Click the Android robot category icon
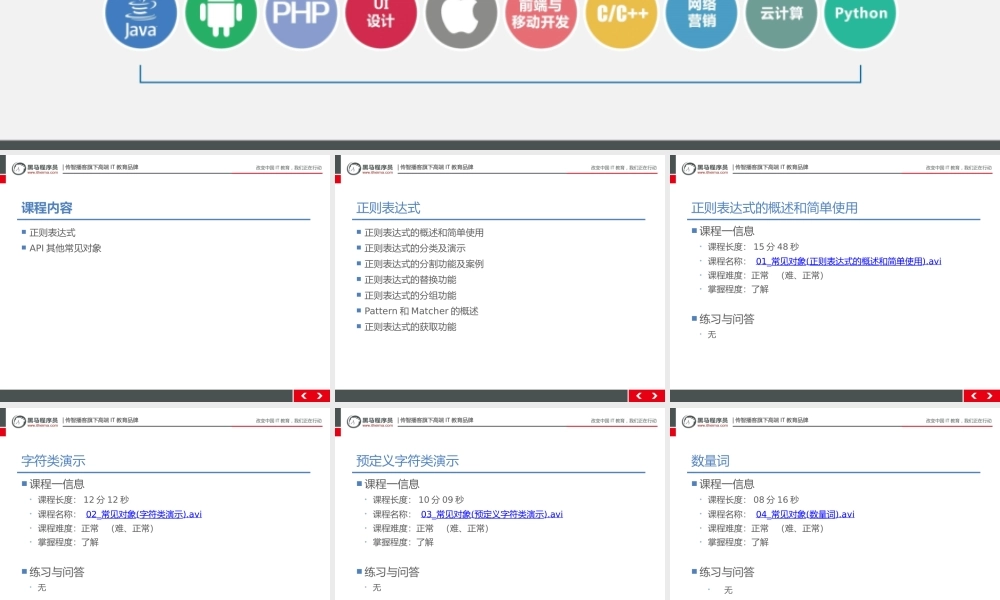This screenshot has width=1000, height=600. pyautogui.click(x=220, y=18)
